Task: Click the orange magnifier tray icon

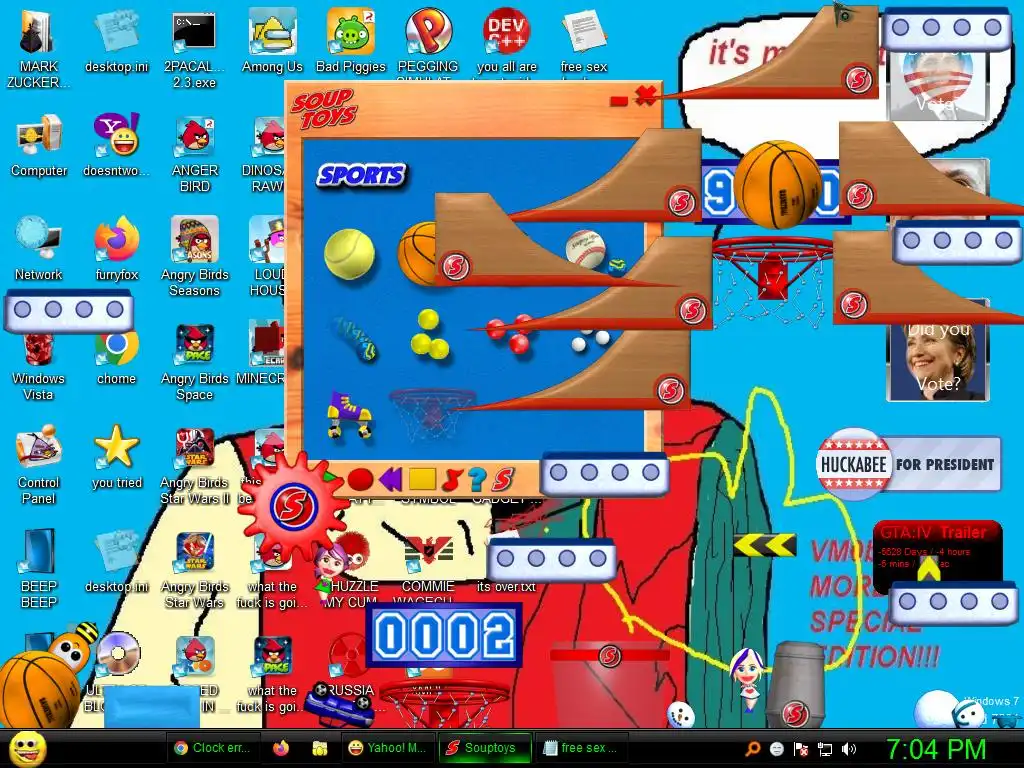Action: pyautogui.click(x=753, y=749)
